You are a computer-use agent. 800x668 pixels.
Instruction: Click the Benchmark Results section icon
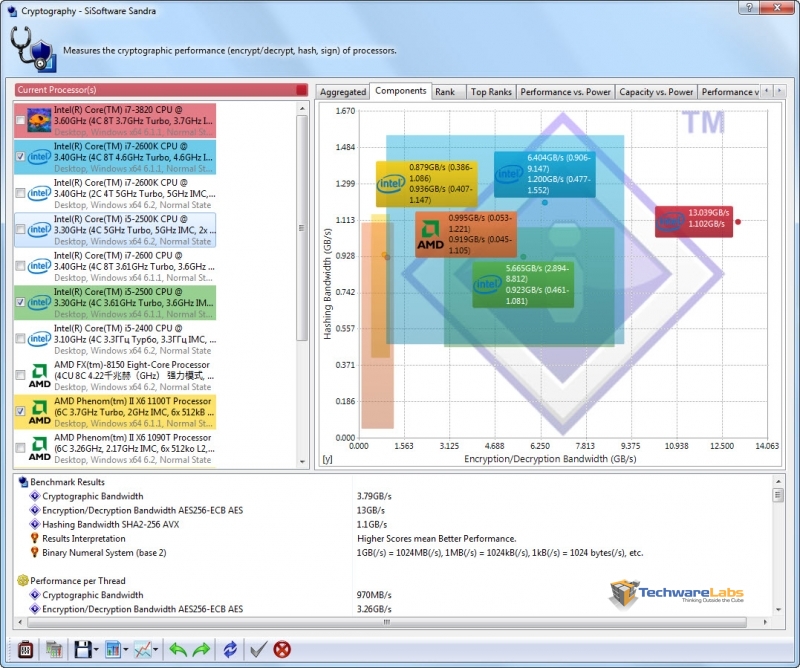pyautogui.click(x=23, y=482)
